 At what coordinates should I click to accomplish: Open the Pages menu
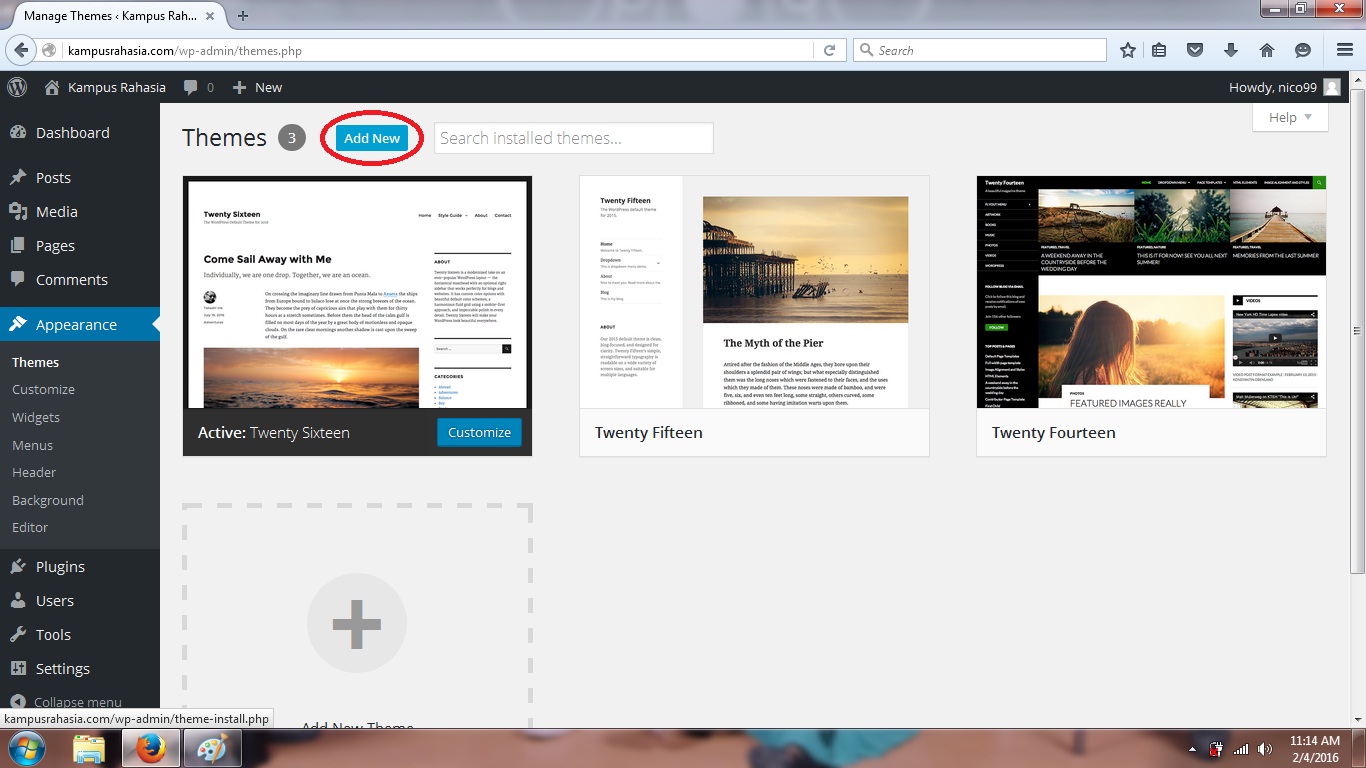(x=80, y=245)
